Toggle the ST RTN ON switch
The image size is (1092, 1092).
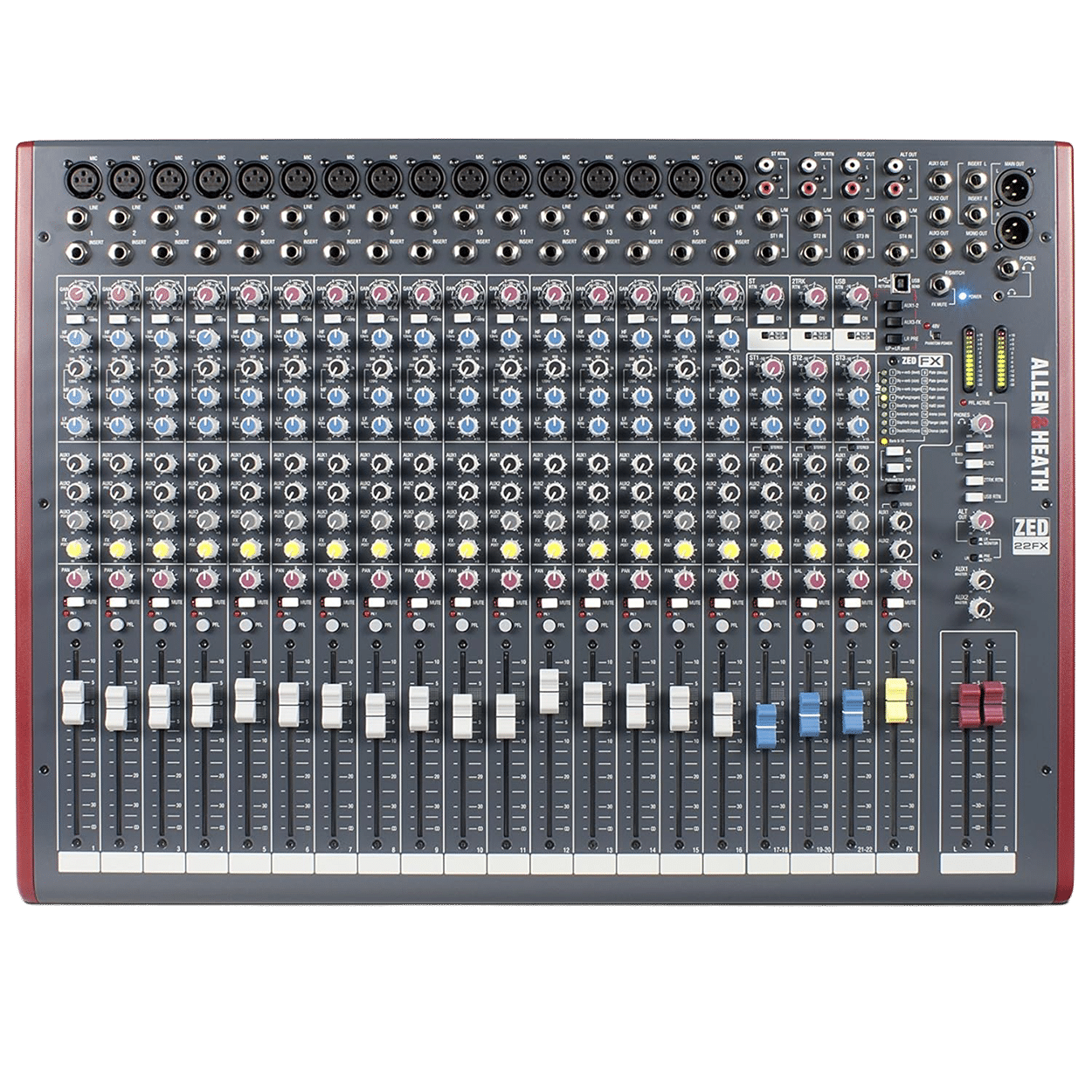click(x=765, y=320)
